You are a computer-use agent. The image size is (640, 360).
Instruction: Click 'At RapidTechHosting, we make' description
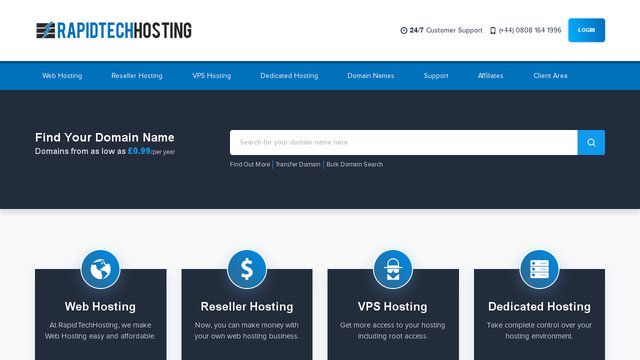click(100, 325)
